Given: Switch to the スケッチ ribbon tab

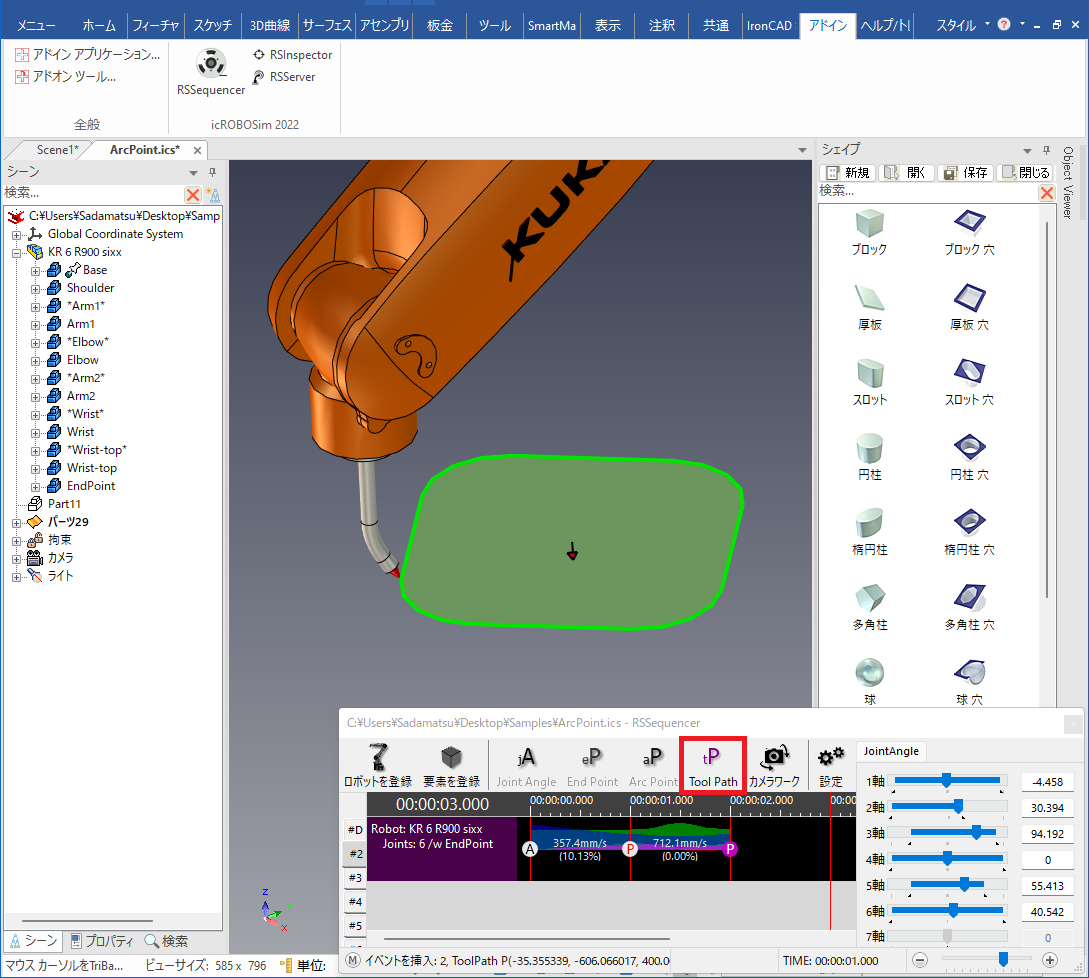Looking at the screenshot, I should 213,25.
